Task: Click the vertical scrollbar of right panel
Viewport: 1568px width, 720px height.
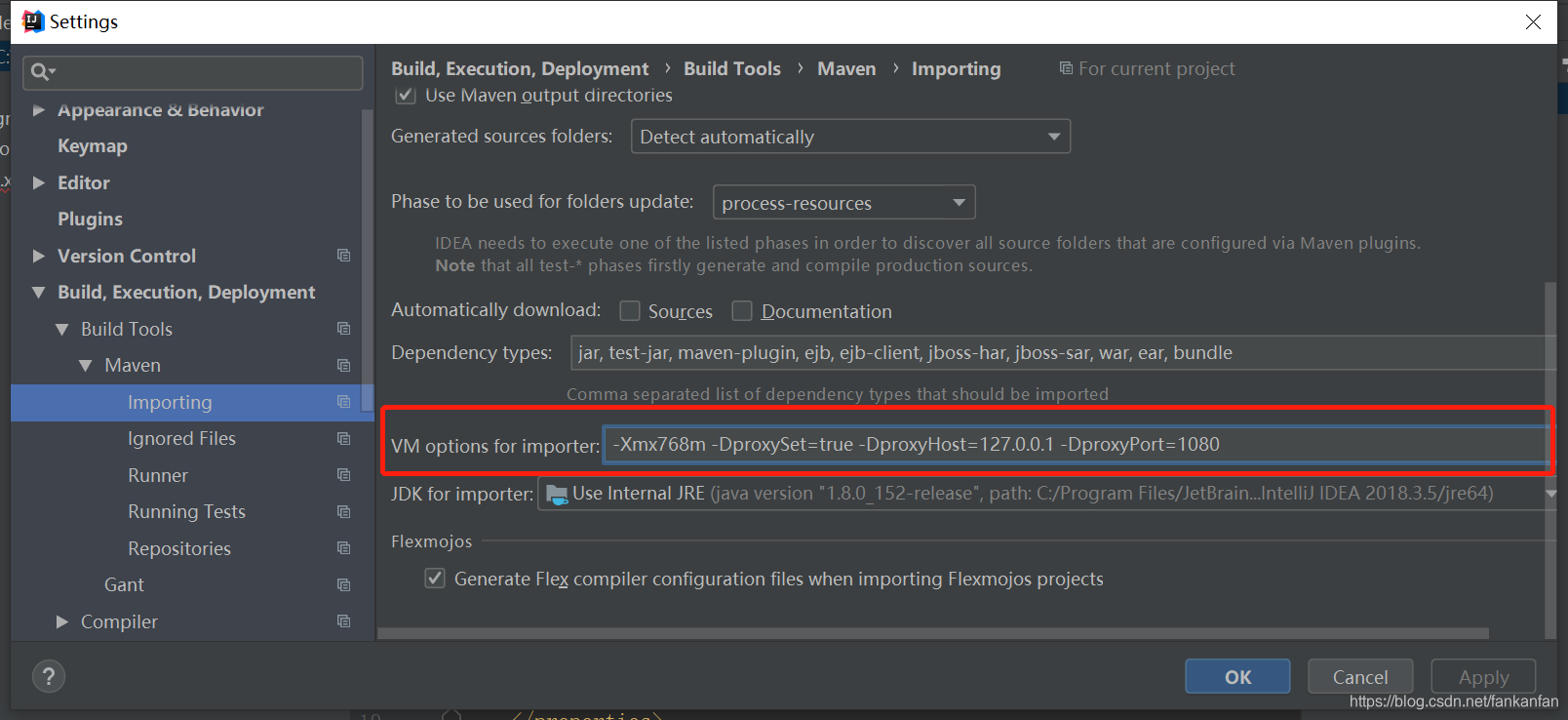Action: click(1550, 459)
